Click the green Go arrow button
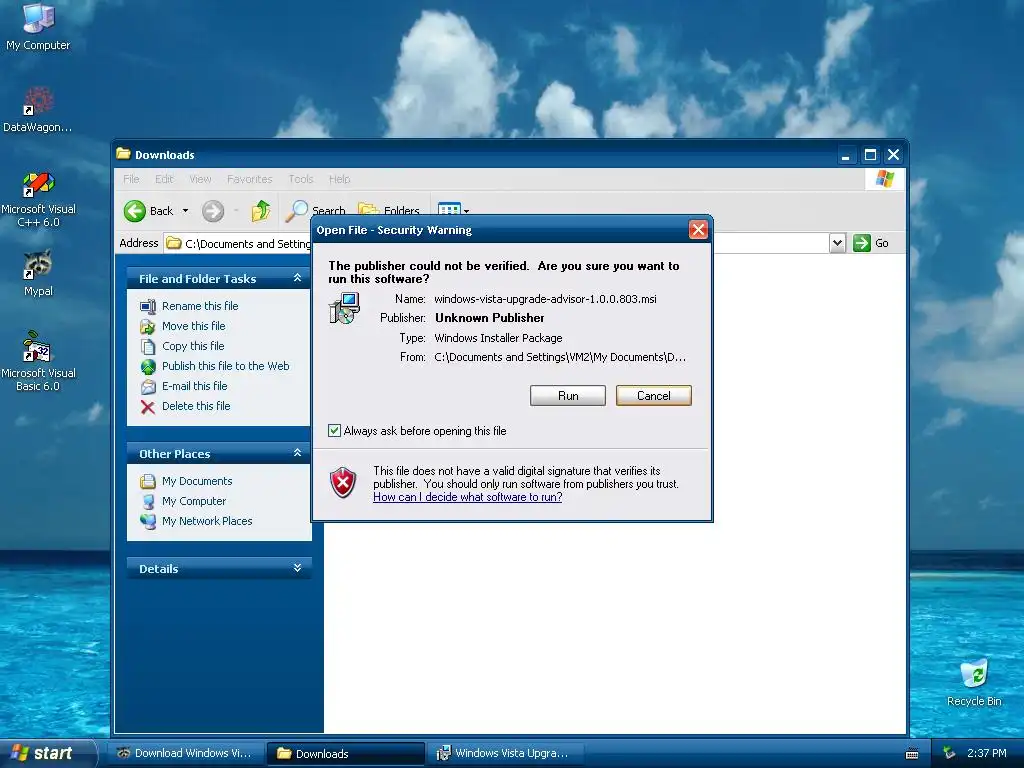The height and width of the screenshot is (768, 1024). (862, 243)
